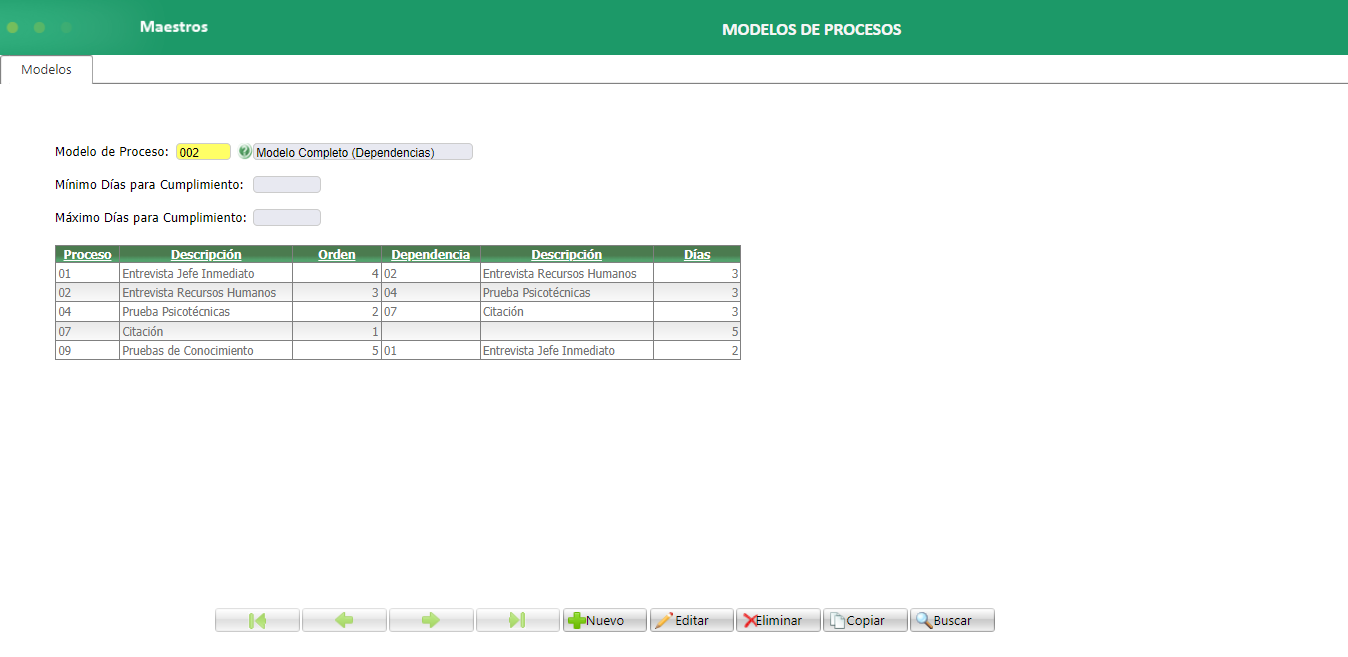Select the Modelos tab
The image size is (1348, 657).
coord(46,70)
